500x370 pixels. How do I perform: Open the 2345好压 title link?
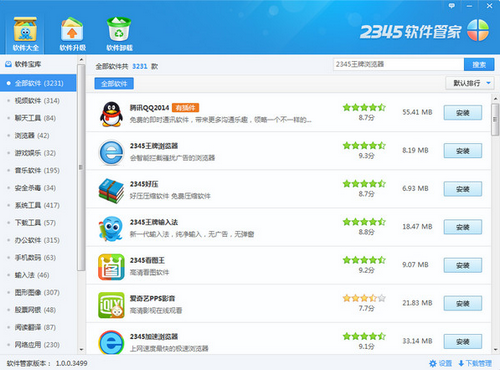tap(144, 184)
